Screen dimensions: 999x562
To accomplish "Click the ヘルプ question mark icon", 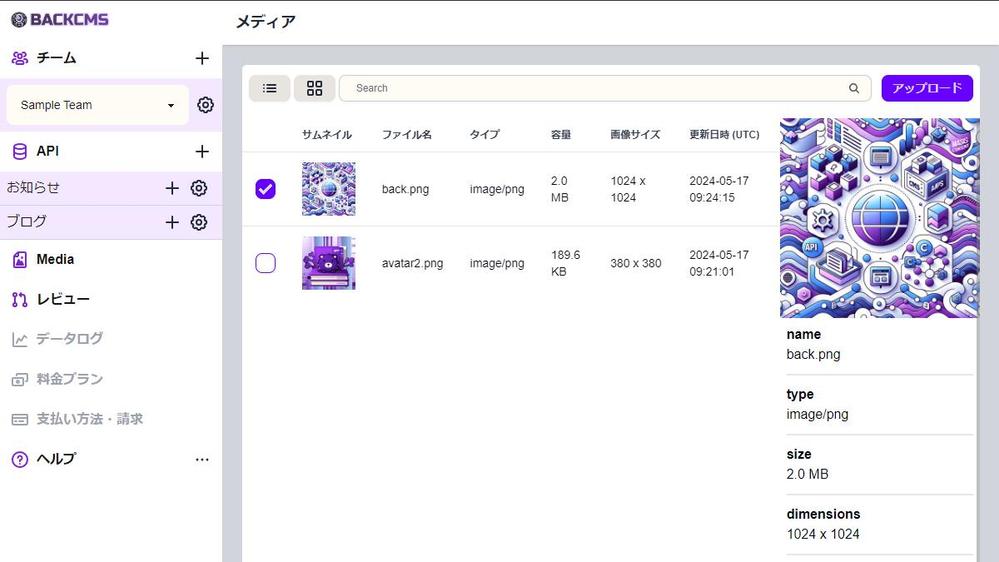I will pos(20,459).
